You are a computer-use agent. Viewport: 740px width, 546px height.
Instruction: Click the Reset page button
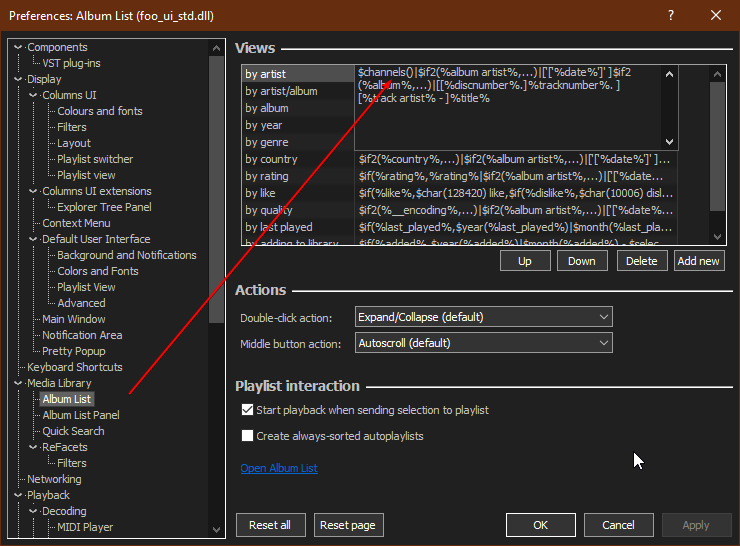pyautogui.click(x=349, y=525)
